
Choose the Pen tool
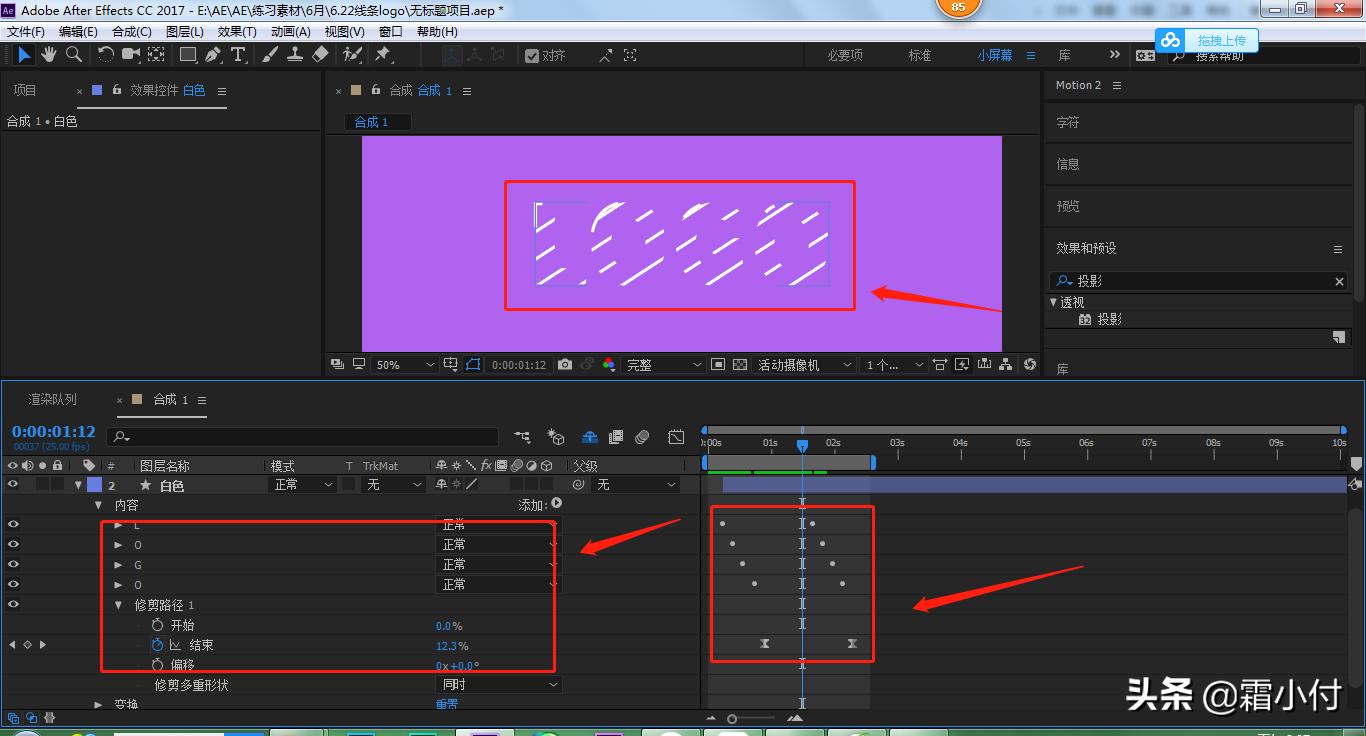pyautogui.click(x=213, y=55)
